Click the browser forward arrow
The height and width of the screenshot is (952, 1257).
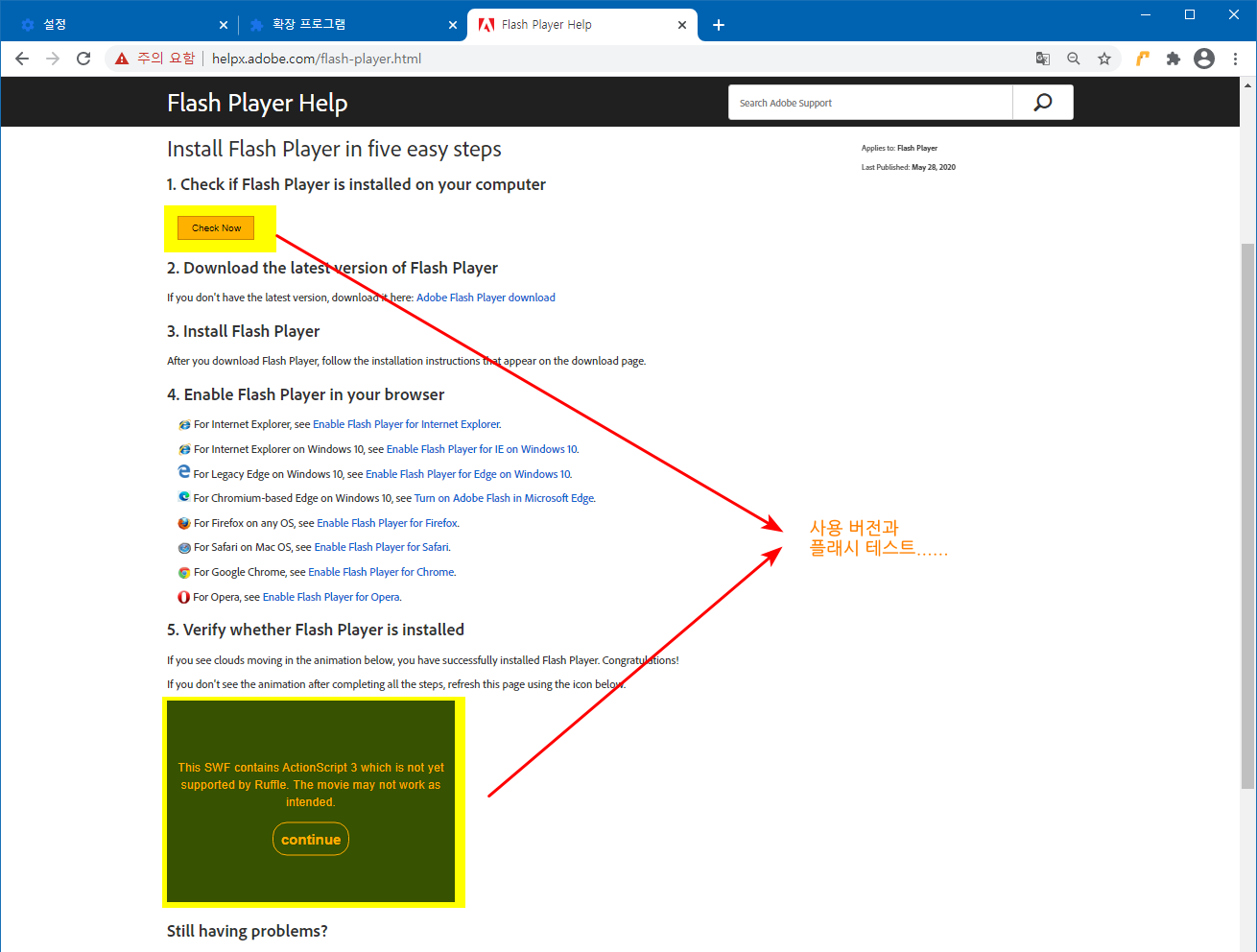(x=53, y=59)
